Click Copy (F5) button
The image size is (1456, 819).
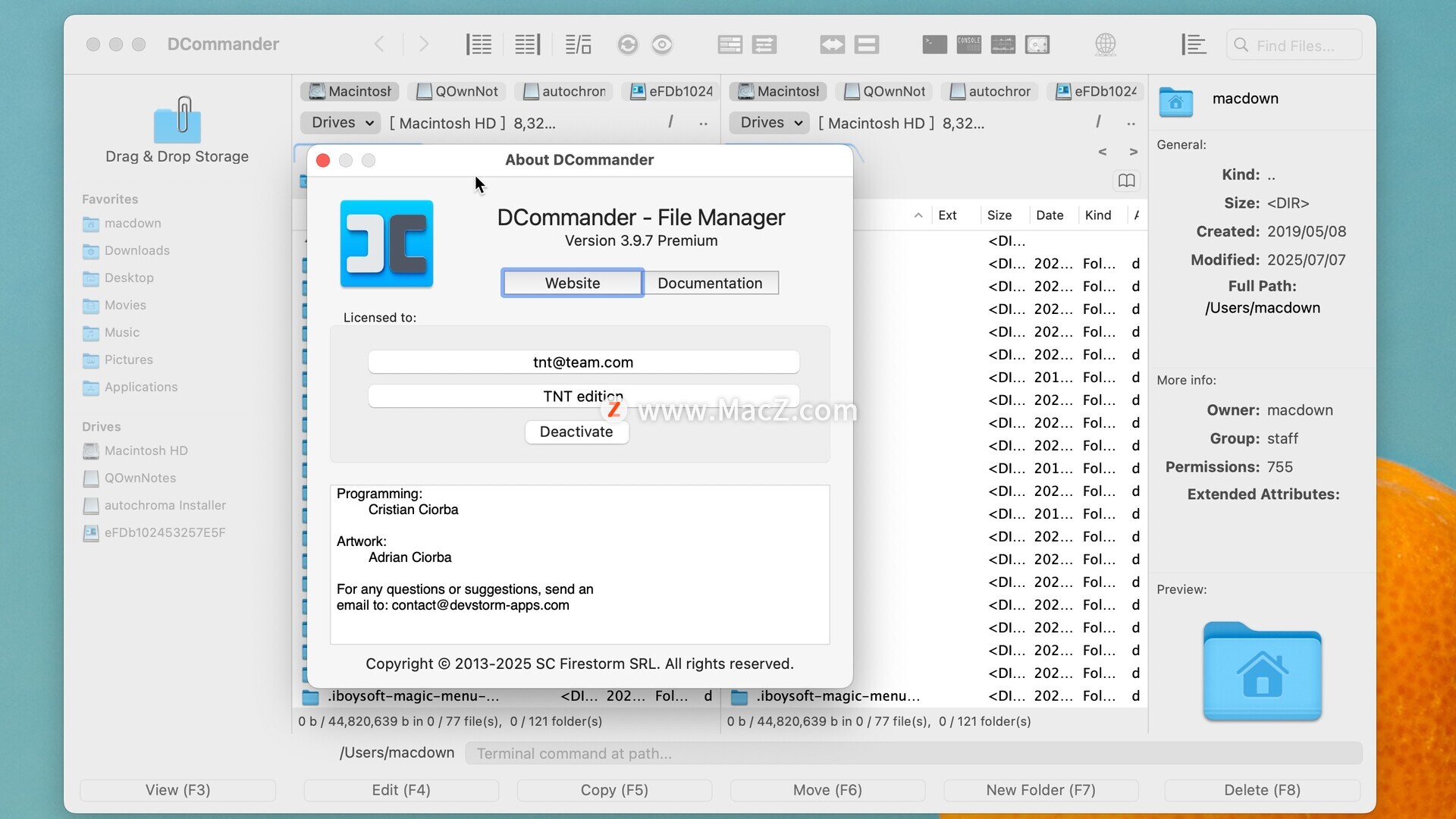tap(614, 790)
